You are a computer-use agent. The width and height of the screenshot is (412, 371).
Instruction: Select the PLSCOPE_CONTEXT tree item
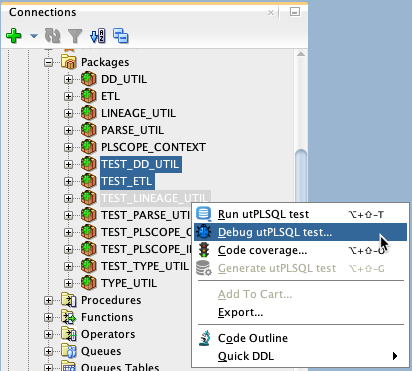[x=153, y=147]
